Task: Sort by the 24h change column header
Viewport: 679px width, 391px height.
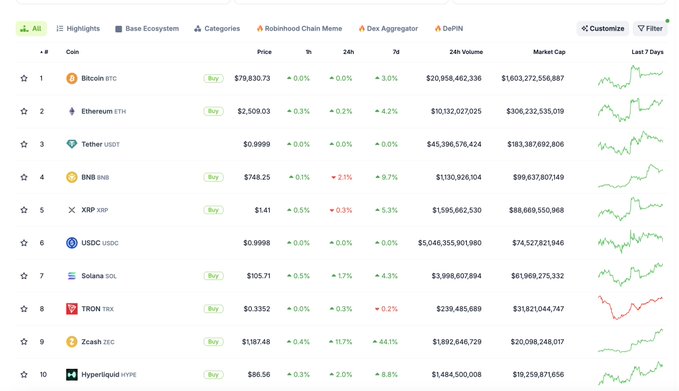Action: point(349,52)
